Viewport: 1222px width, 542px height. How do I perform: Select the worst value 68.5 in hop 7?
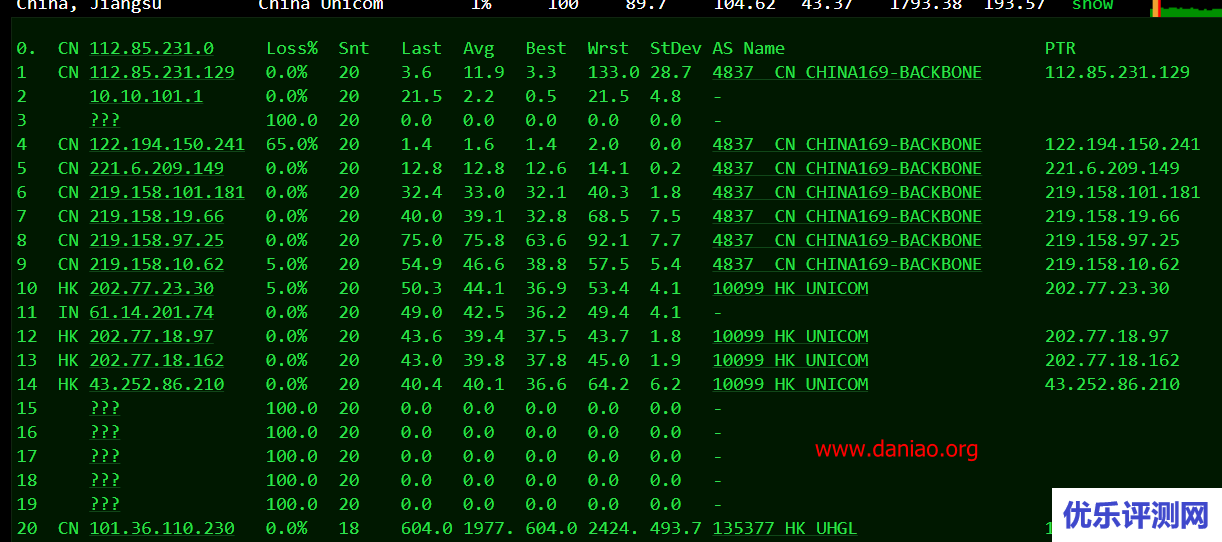point(609,216)
